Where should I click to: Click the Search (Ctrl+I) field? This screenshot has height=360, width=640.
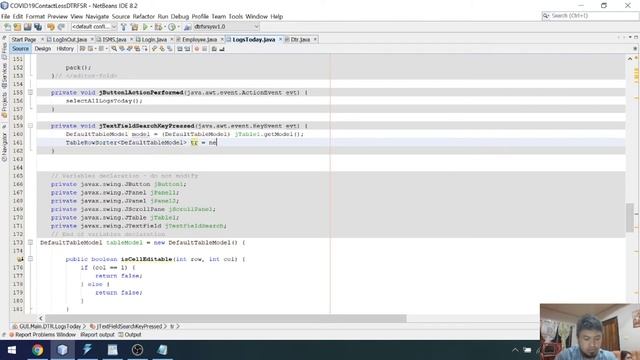point(590,16)
